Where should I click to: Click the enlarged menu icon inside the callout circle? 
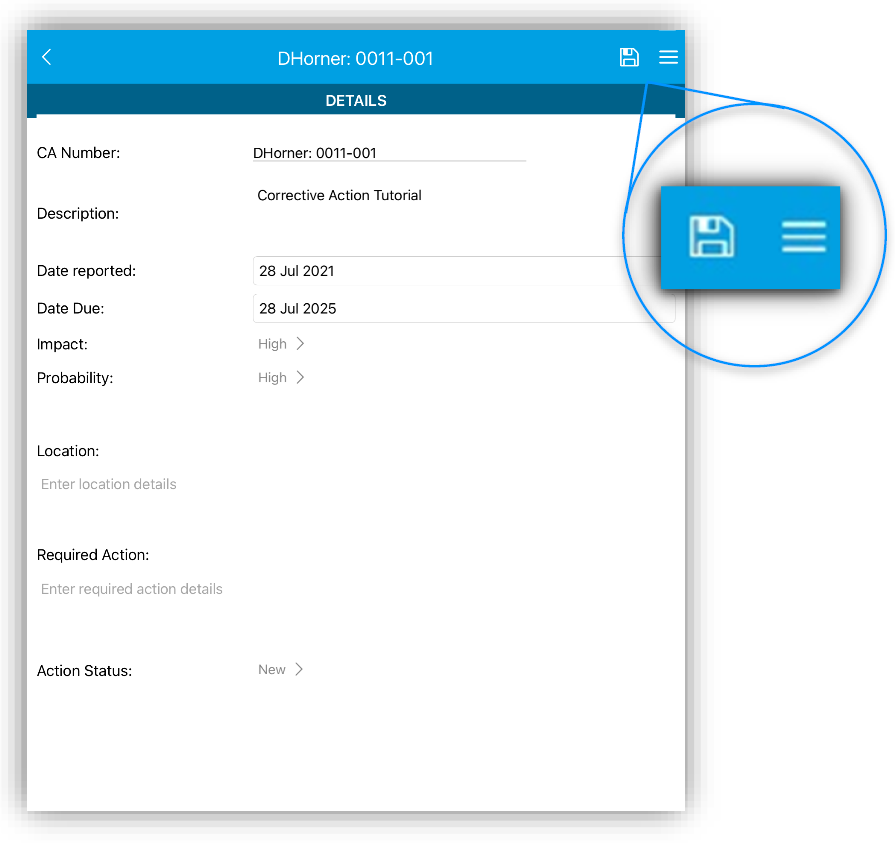tap(803, 237)
